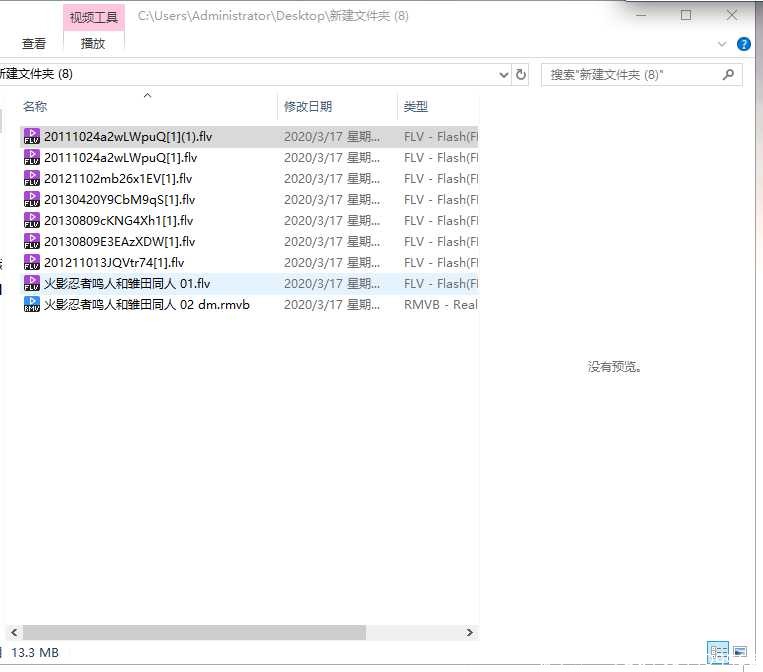The image size is (763, 672).
Task: Click the address bar path 新建文件夹 (8)
Action: 36,74
